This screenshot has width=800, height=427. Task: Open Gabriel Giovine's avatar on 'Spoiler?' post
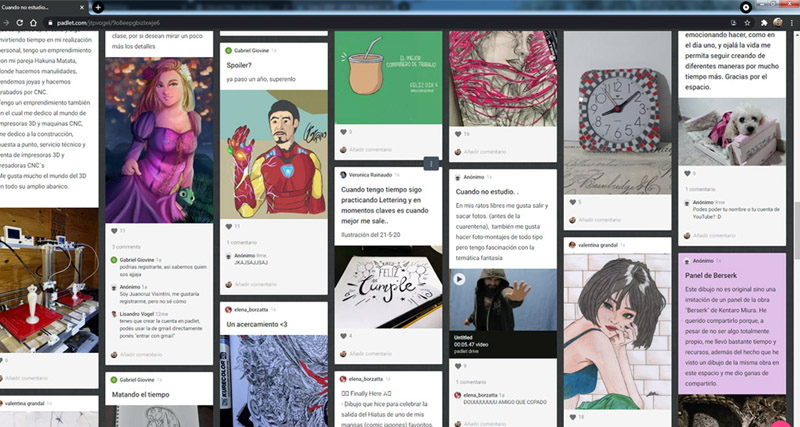(x=229, y=51)
